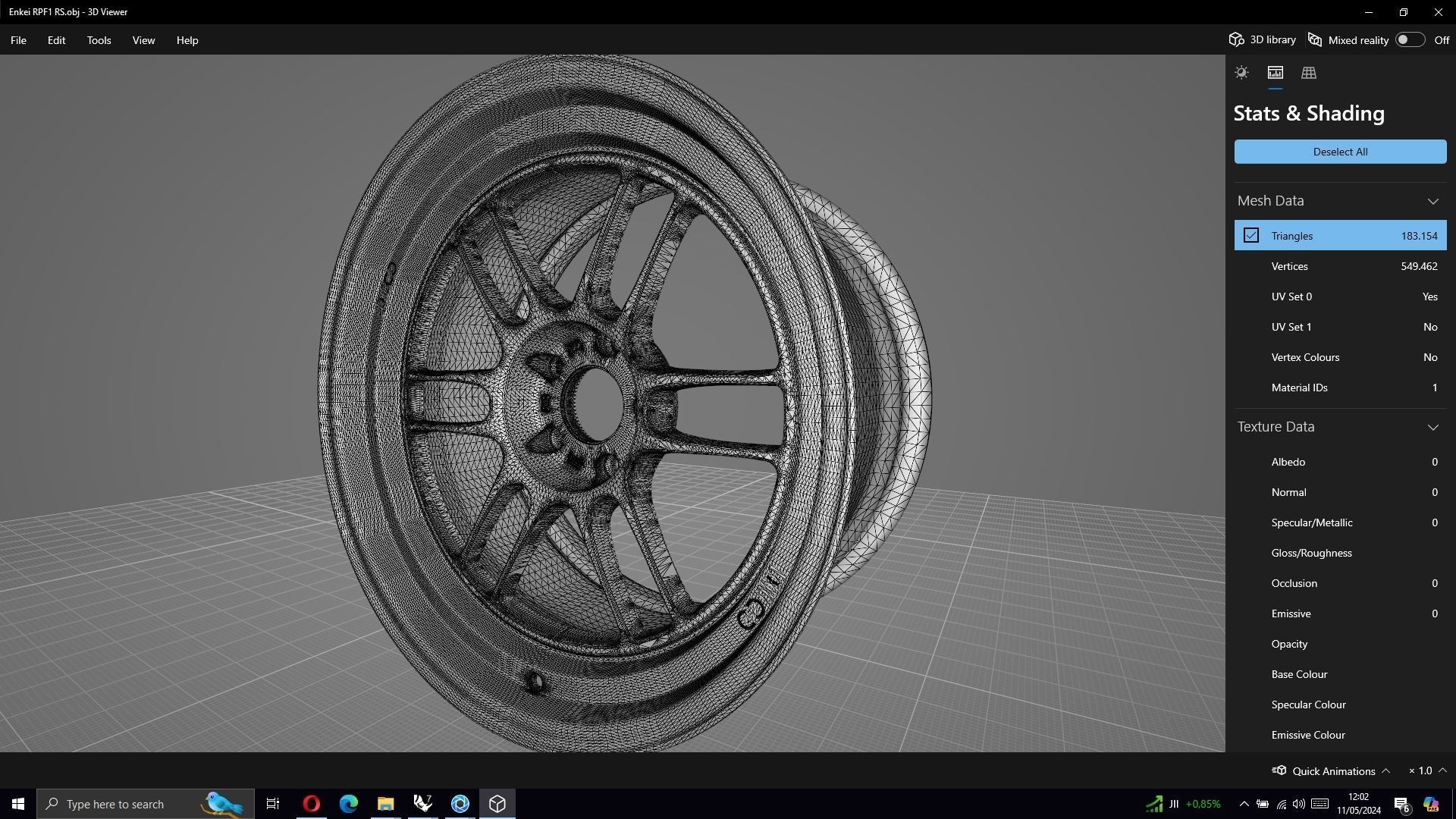Open the File menu
1456x819 pixels.
18,40
